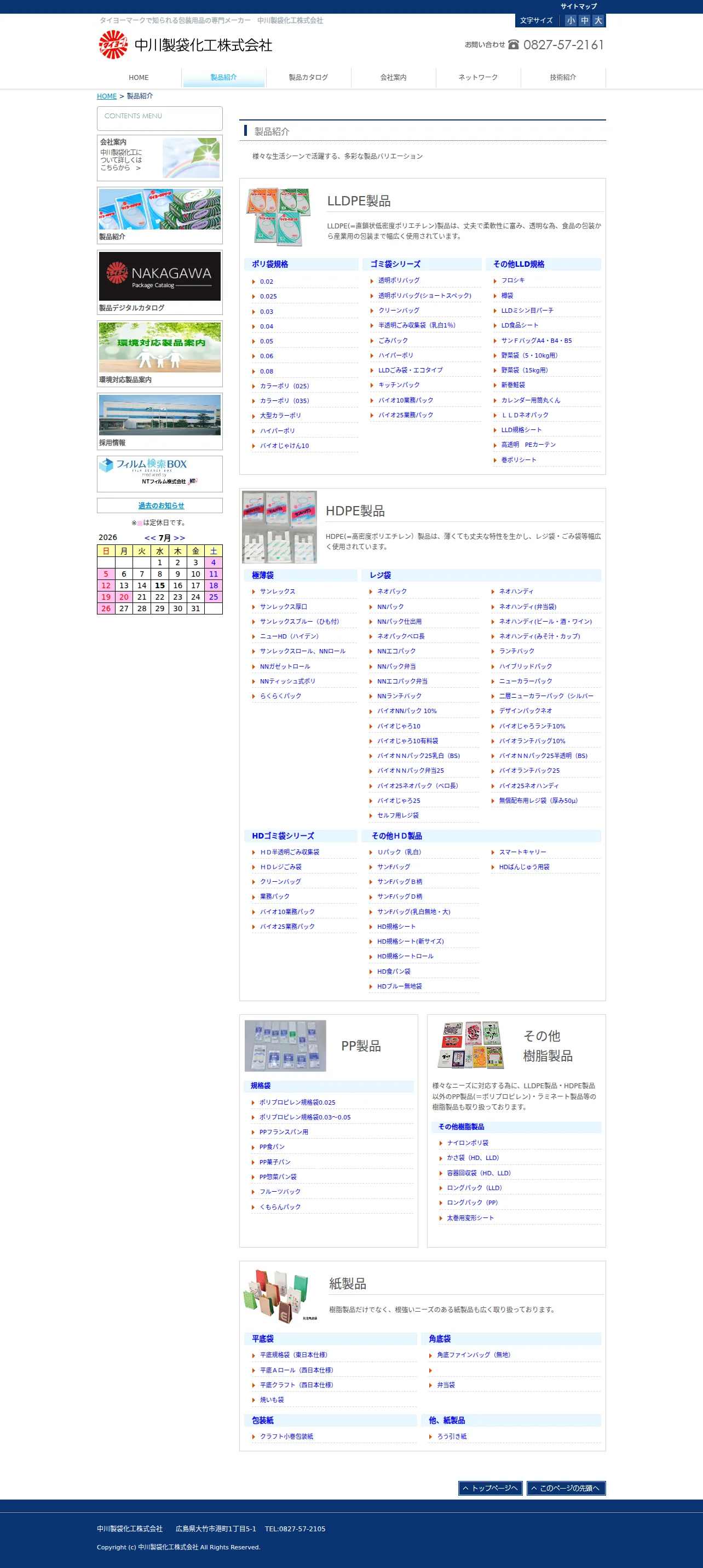Open the 技術紹介 navigation tab
Image resolution: width=703 pixels, height=1568 pixels.
click(x=563, y=77)
